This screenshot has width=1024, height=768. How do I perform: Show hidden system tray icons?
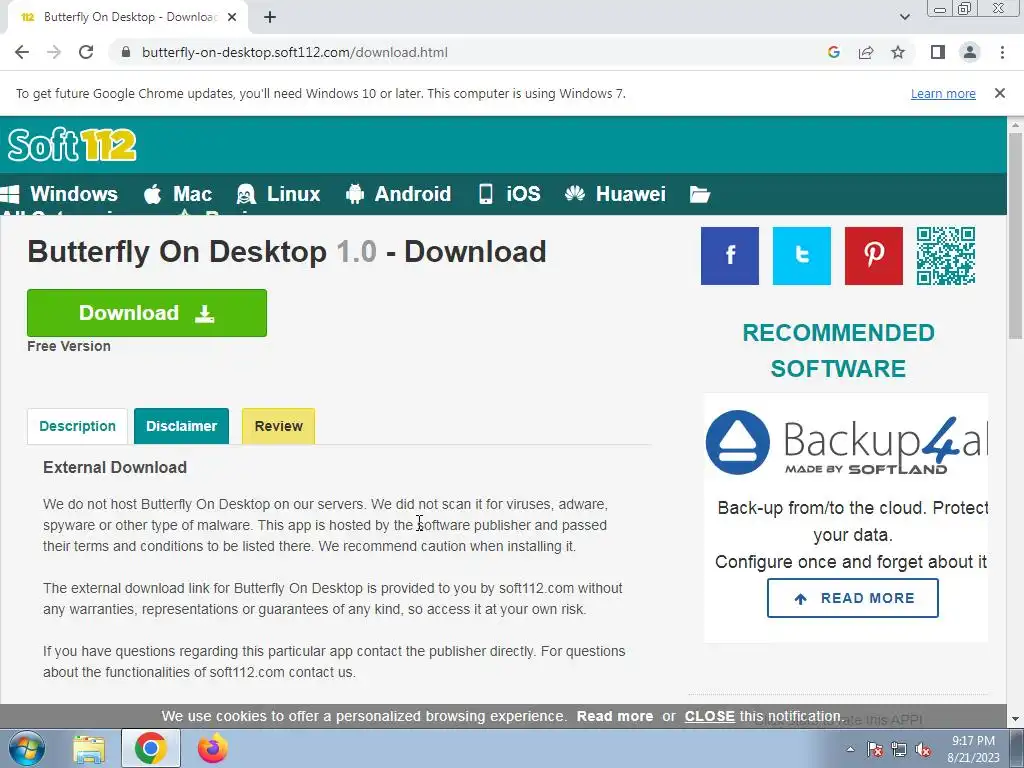pyautogui.click(x=850, y=749)
